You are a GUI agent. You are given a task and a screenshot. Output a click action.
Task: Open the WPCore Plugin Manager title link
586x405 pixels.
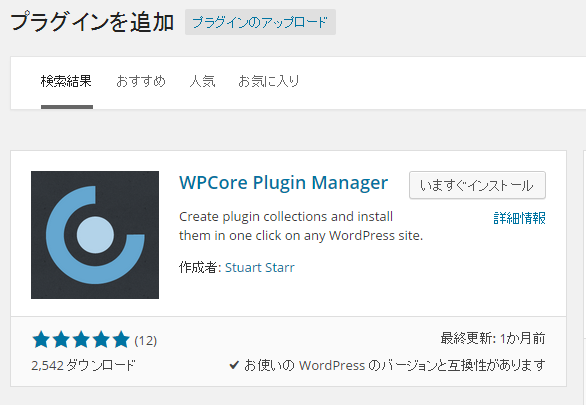[x=284, y=183]
